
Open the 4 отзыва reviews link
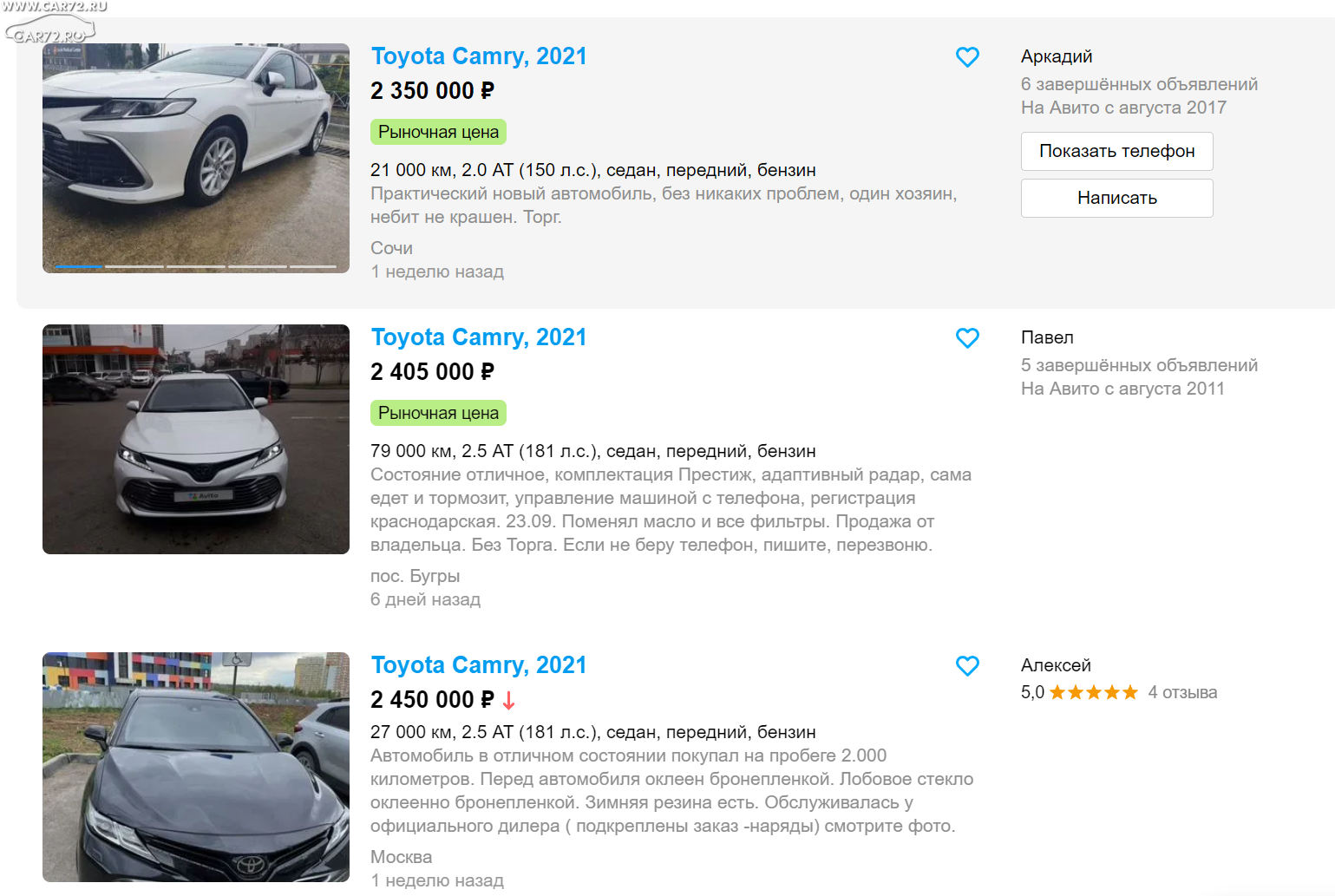coord(1182,692)
